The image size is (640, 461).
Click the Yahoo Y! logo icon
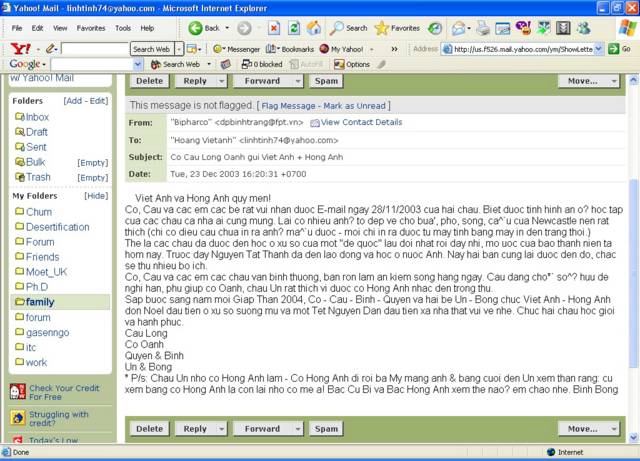coord(20,49)
